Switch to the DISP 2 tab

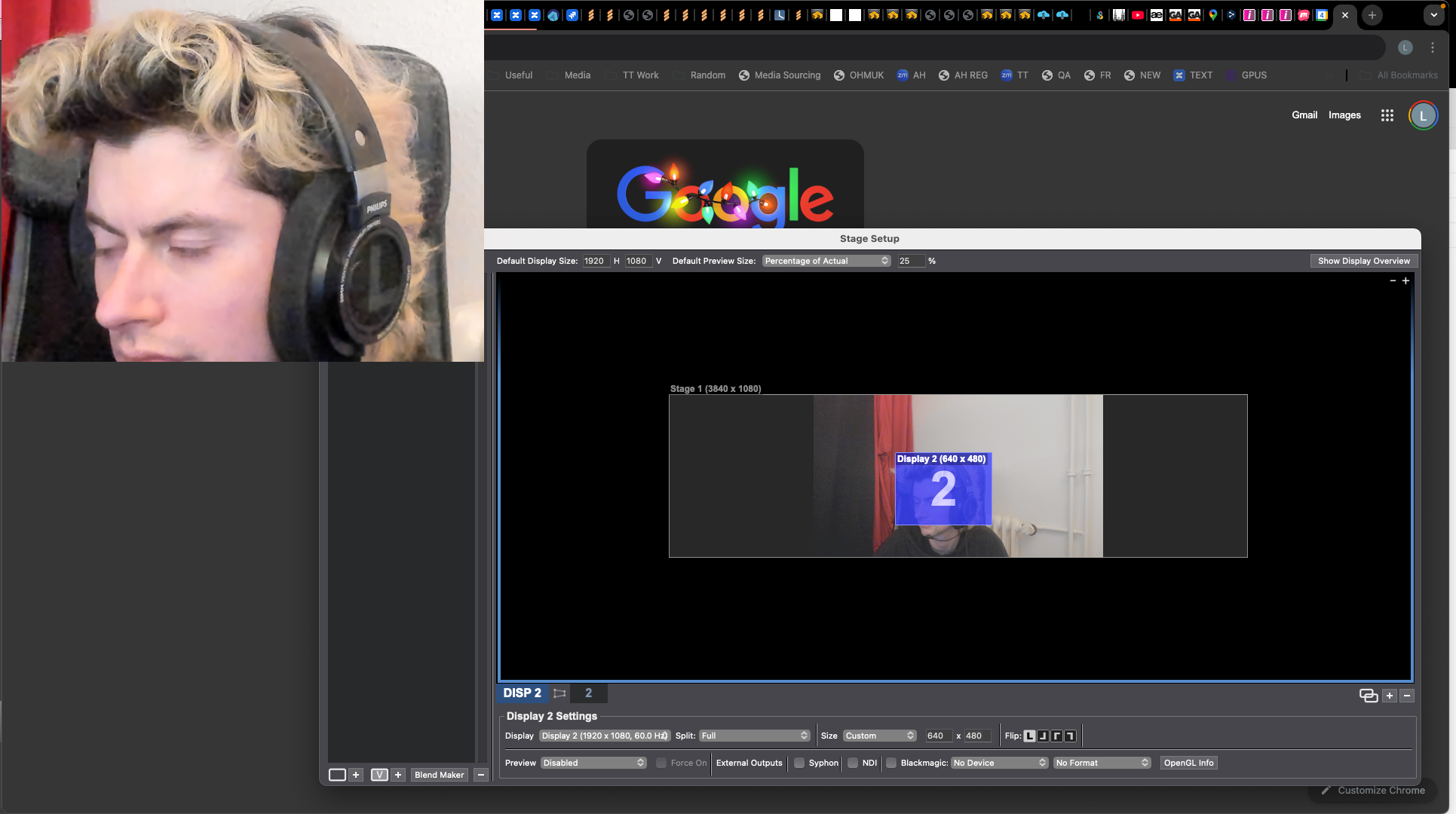point(522,693)
